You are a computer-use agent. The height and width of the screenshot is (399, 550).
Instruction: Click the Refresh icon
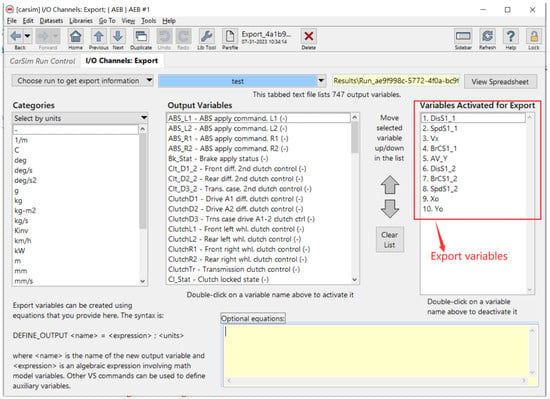(487, 36)
